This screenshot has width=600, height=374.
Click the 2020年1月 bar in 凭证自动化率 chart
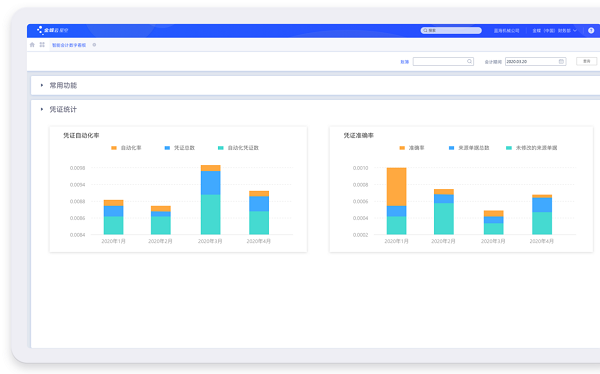click(113, 217)
